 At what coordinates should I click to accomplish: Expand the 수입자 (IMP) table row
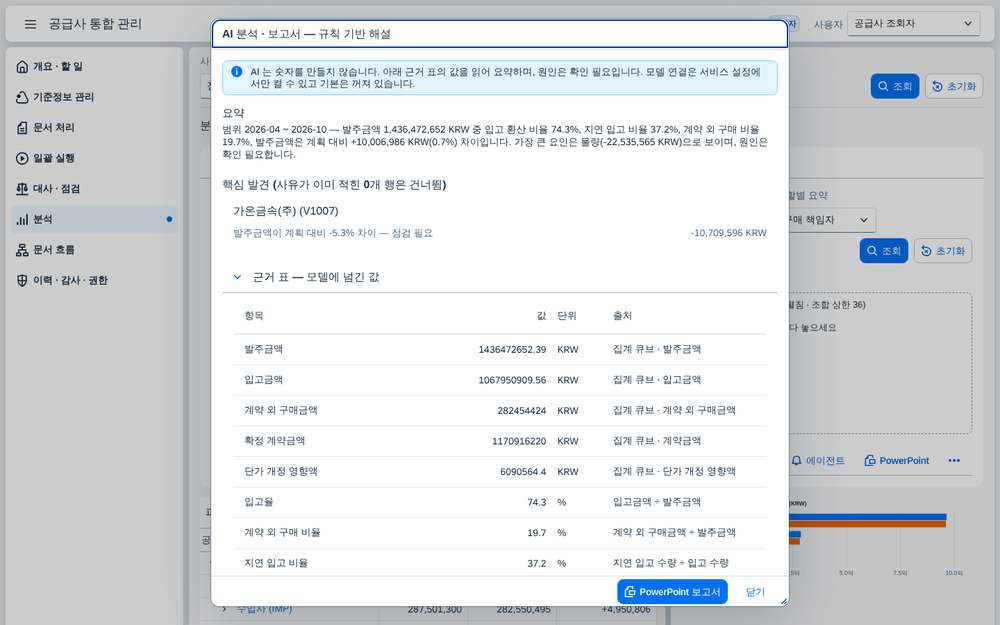224,609
